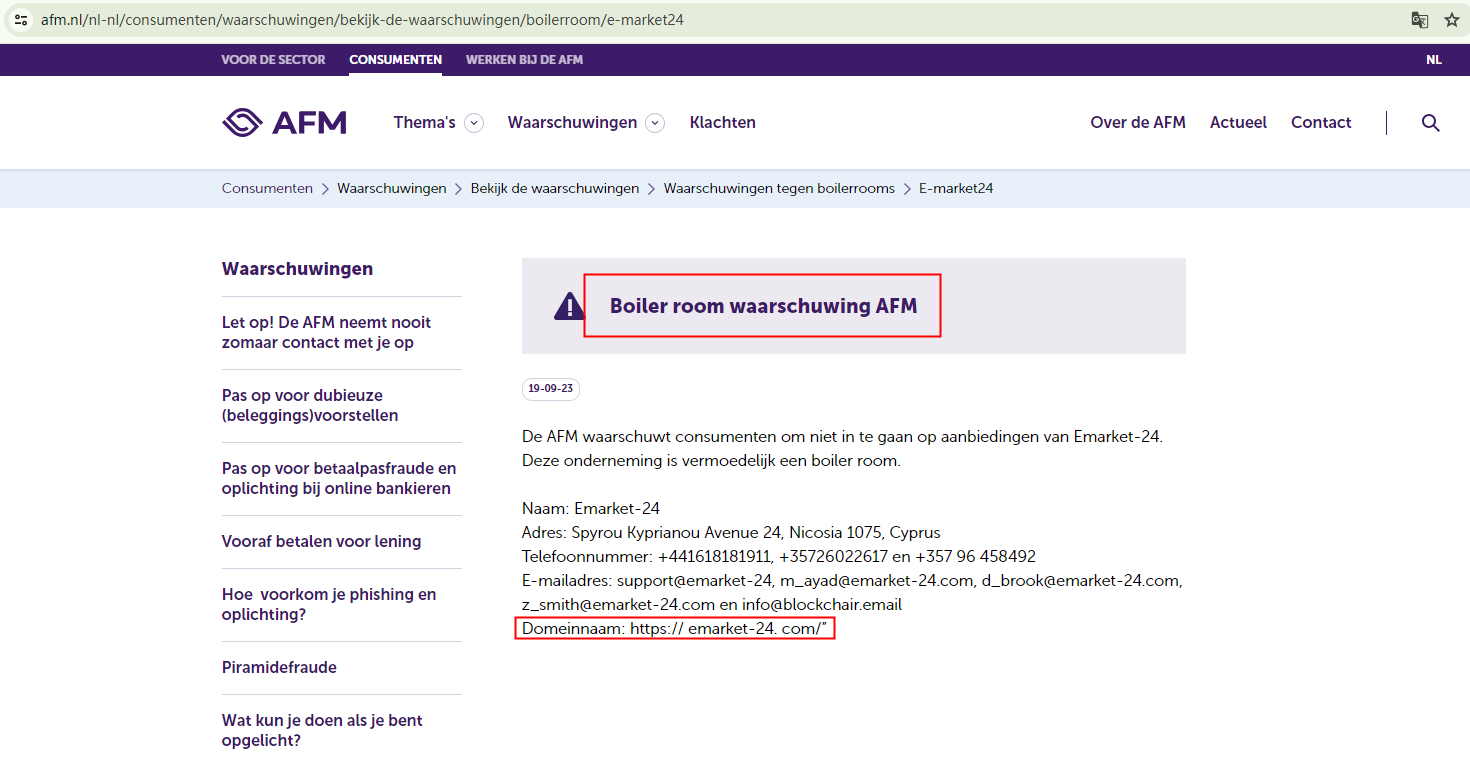1470x759 pixels.
Task: Go to the Actueel page
Action: click(x=1238, y=123)
